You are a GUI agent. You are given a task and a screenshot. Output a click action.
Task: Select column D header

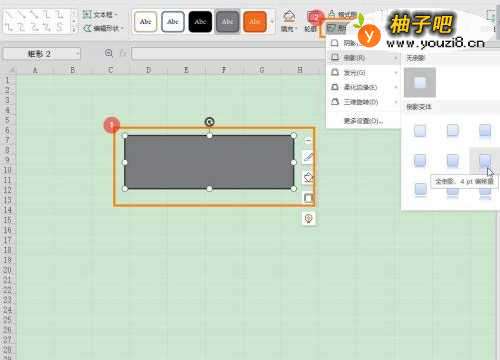pyautogui.click(x=148, y=70)
